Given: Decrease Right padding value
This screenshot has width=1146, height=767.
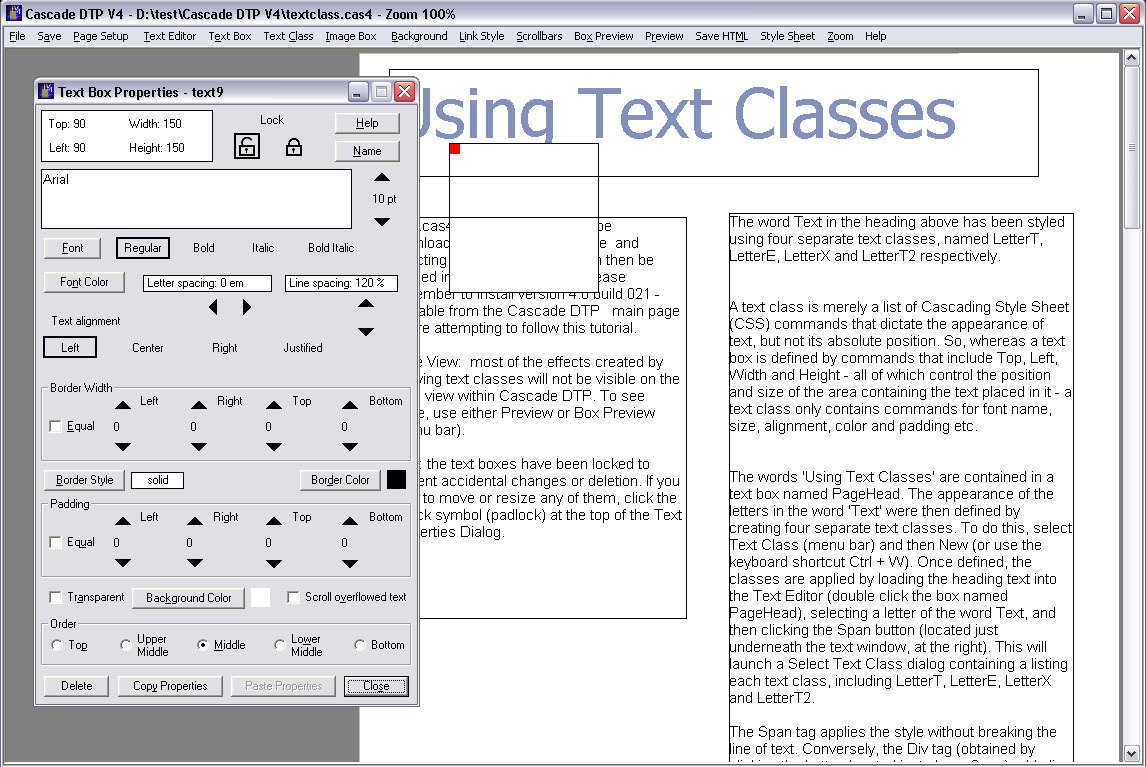Looking at the screenshot, I should 194,563.
